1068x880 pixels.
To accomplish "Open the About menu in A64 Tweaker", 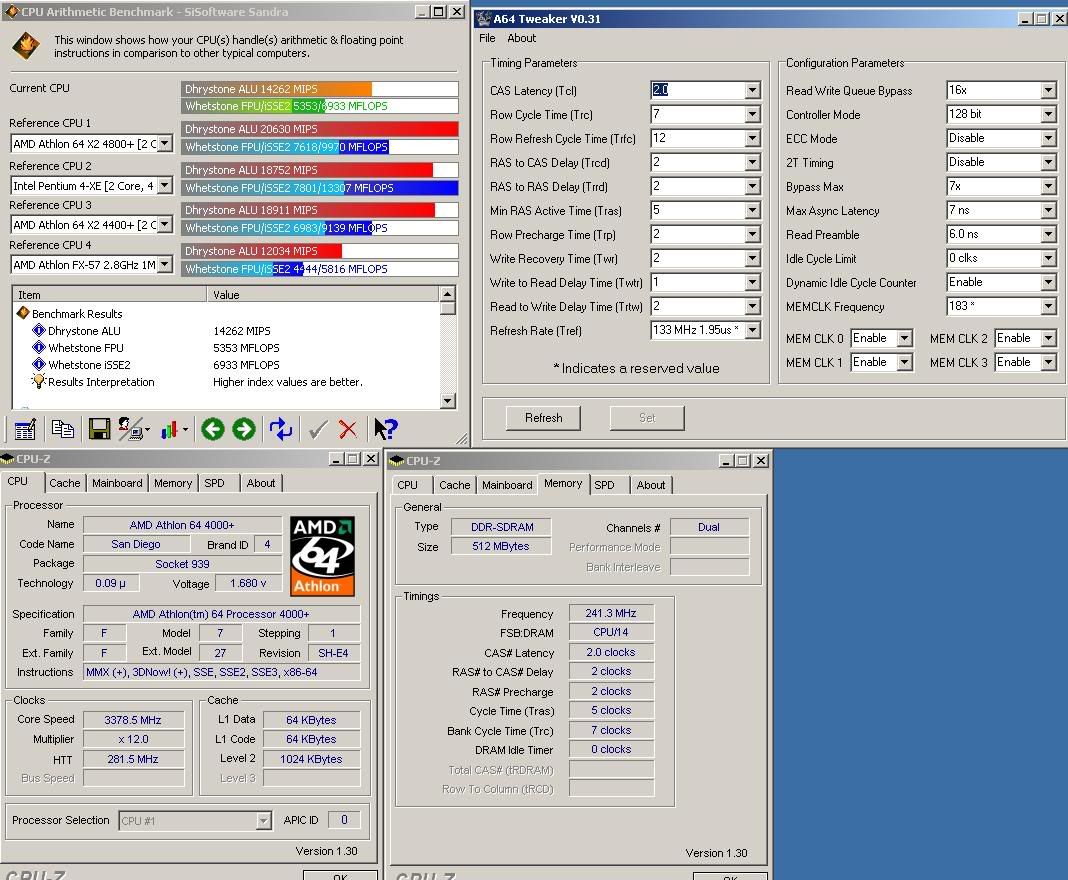I will click(x=522, y=38).
